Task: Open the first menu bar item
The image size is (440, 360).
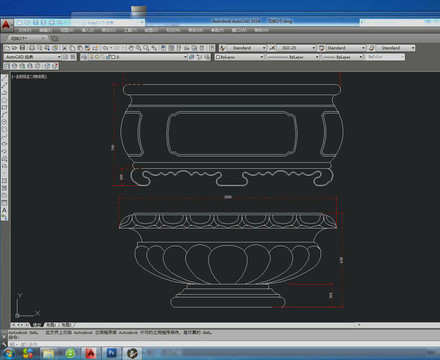Action: pyautogui.click(x=25, y=30)
